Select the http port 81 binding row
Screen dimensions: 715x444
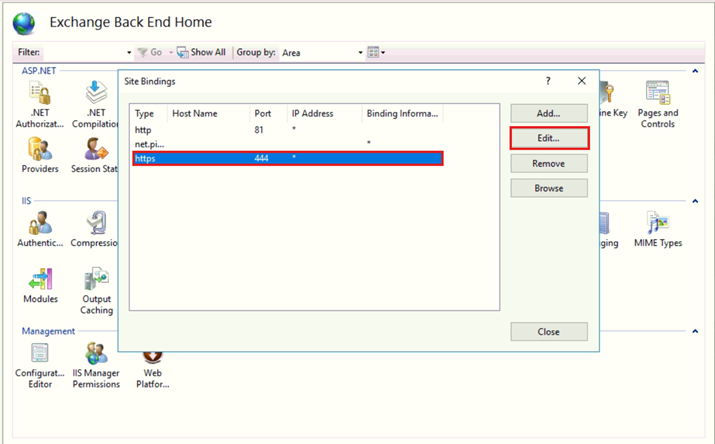(x=288, y=130)
